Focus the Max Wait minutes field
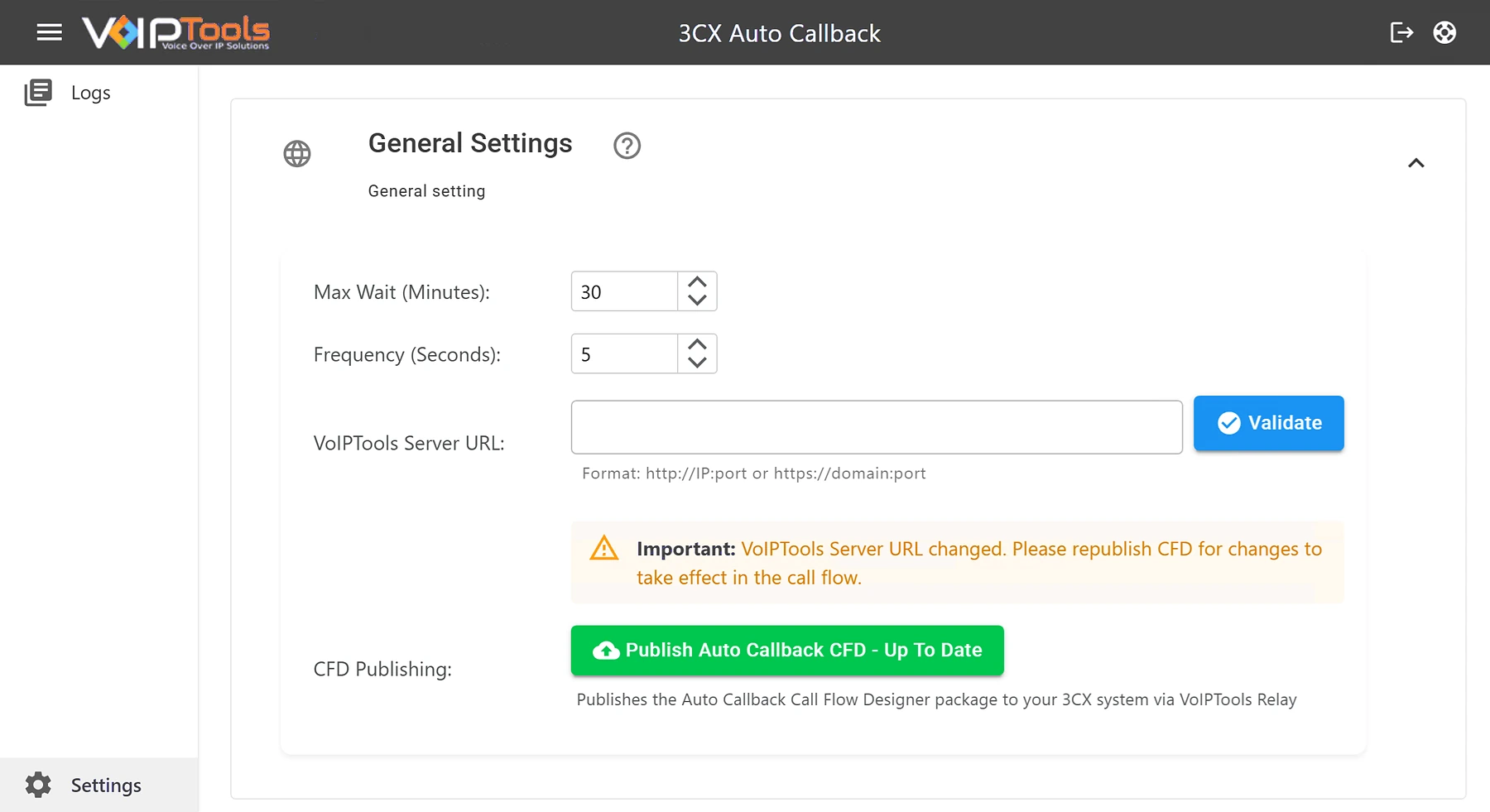Screen dimensions: 1490x812 (x=624, y=291)
